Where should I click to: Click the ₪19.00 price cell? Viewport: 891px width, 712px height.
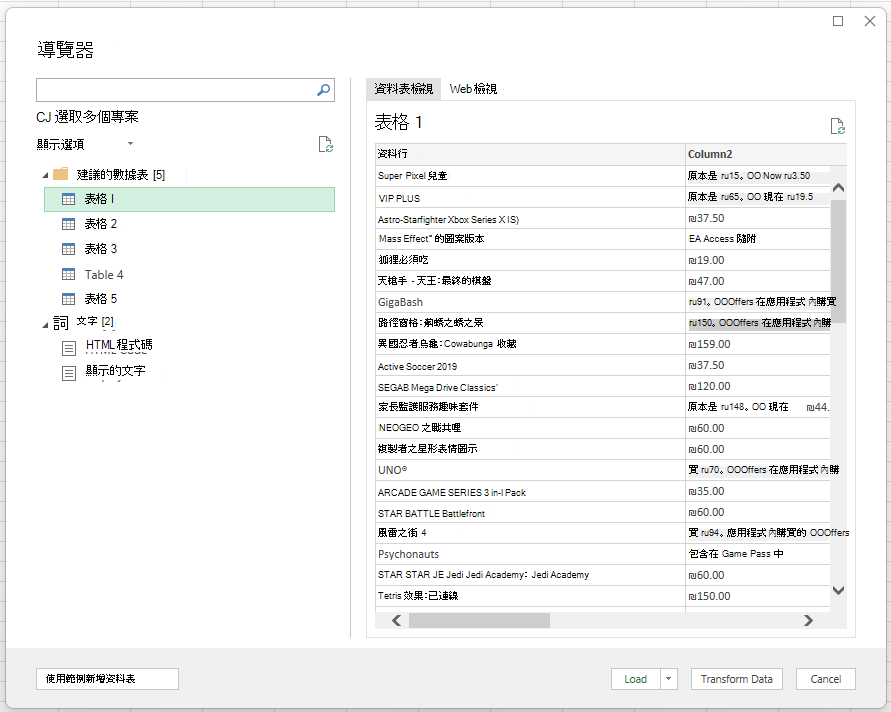click(x=758, y=260)
